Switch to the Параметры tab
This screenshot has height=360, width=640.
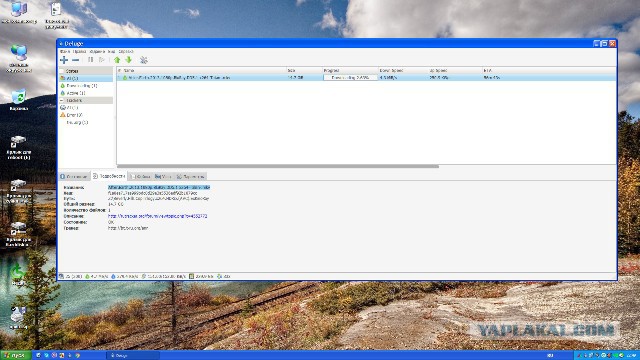[191, 176]
